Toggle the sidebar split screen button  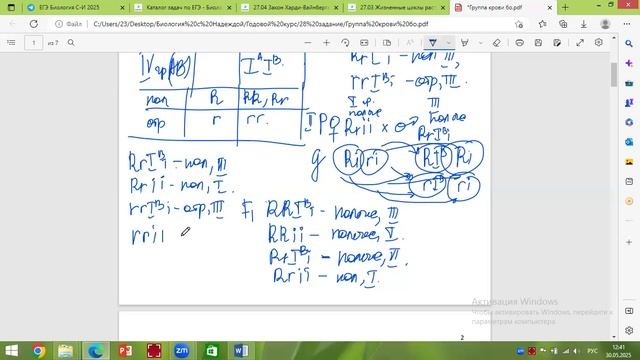[x=629, y=311]
